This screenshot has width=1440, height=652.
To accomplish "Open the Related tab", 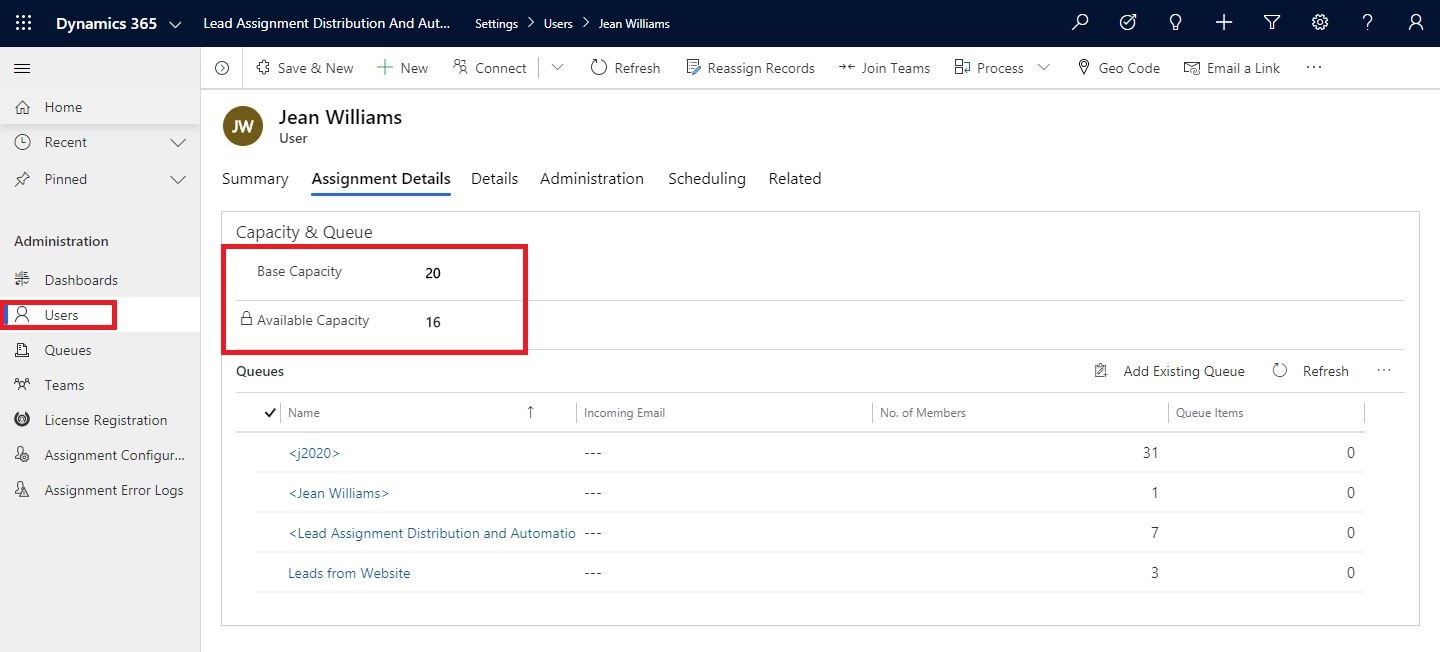I will 795,179.
